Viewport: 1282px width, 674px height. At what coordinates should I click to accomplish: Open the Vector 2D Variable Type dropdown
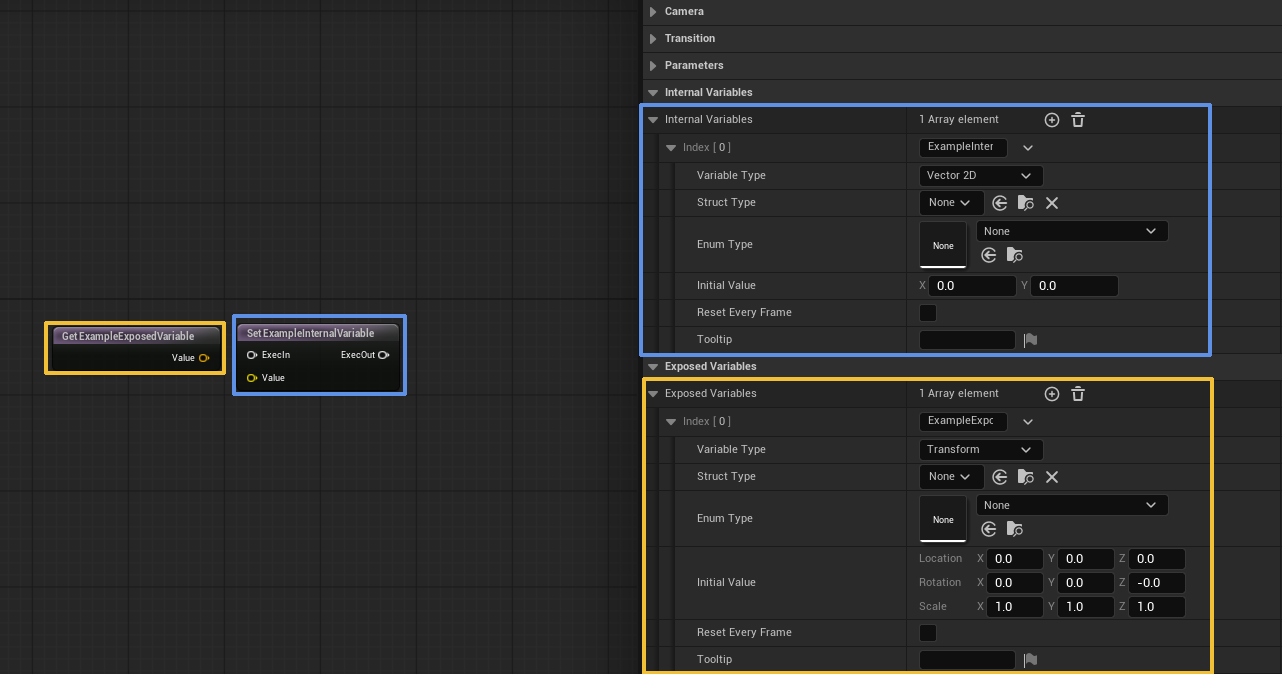tap(980, 176)
